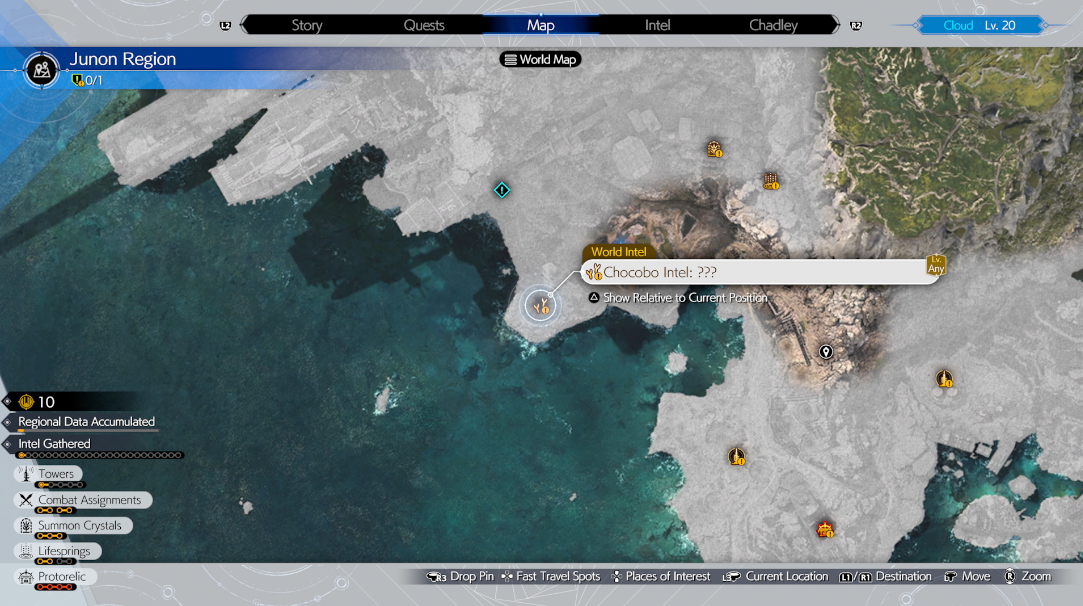Click the Junon Region title
This screenshot has height=606, width=1083.
[123, 59]
